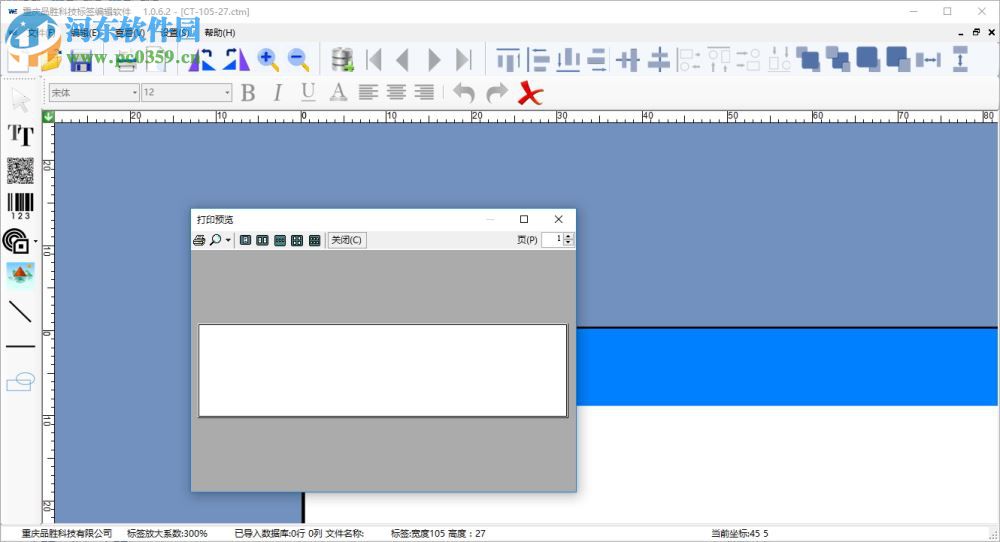Select the shapes rectangle-ellipse tool

coord(20,382)
